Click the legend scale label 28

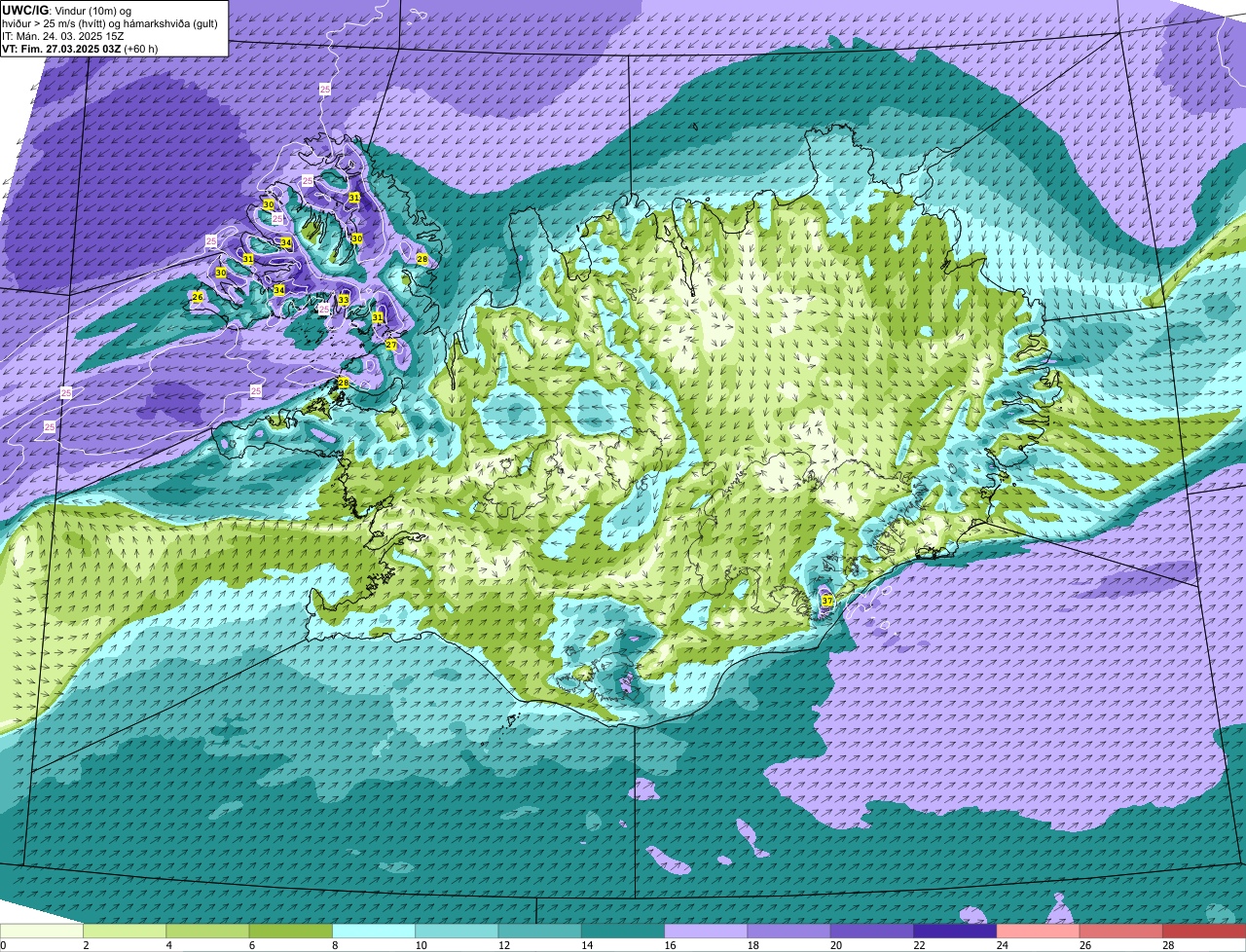1167,945
